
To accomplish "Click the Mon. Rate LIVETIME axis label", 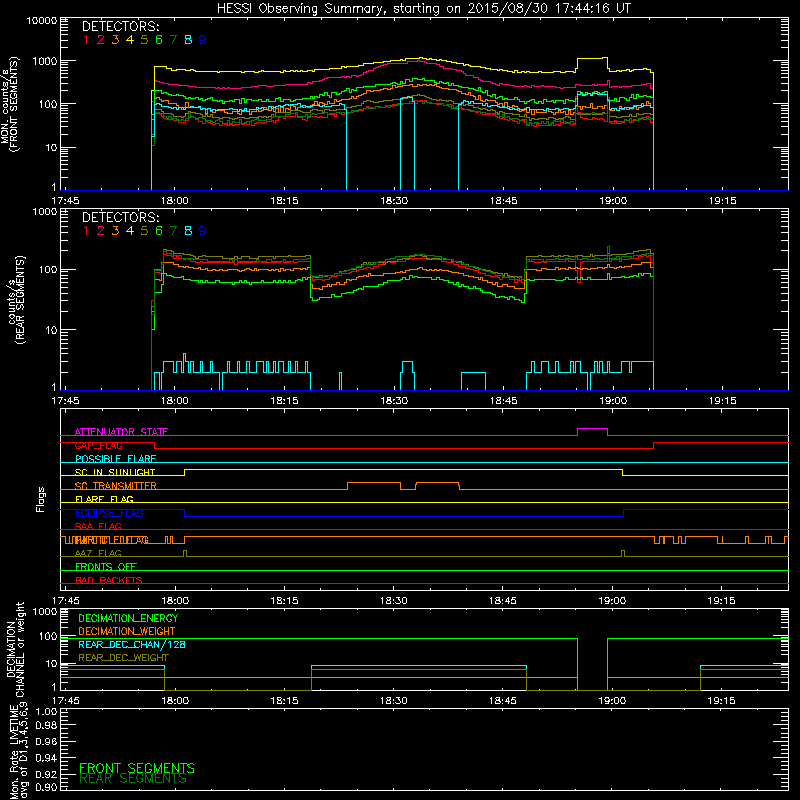I will pyautogui.click(x=18, y=751).
